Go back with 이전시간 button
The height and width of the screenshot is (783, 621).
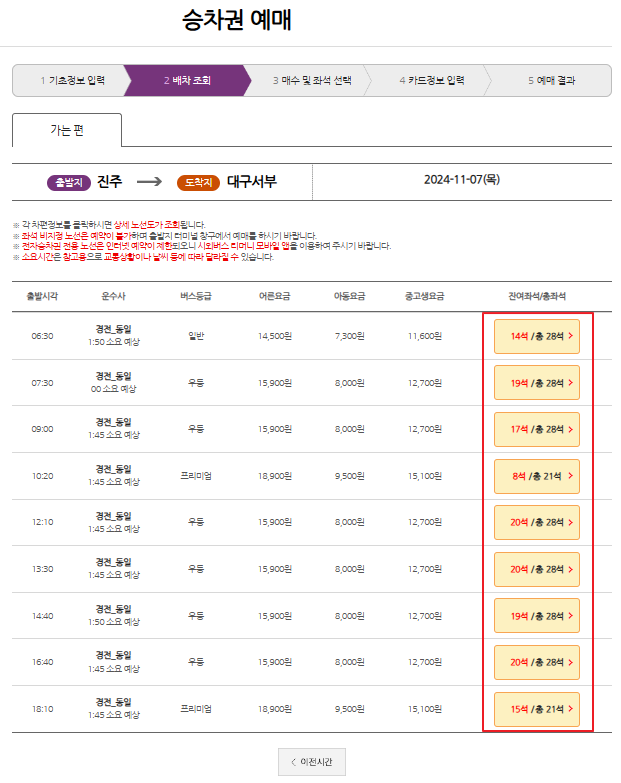coord(311,762)
